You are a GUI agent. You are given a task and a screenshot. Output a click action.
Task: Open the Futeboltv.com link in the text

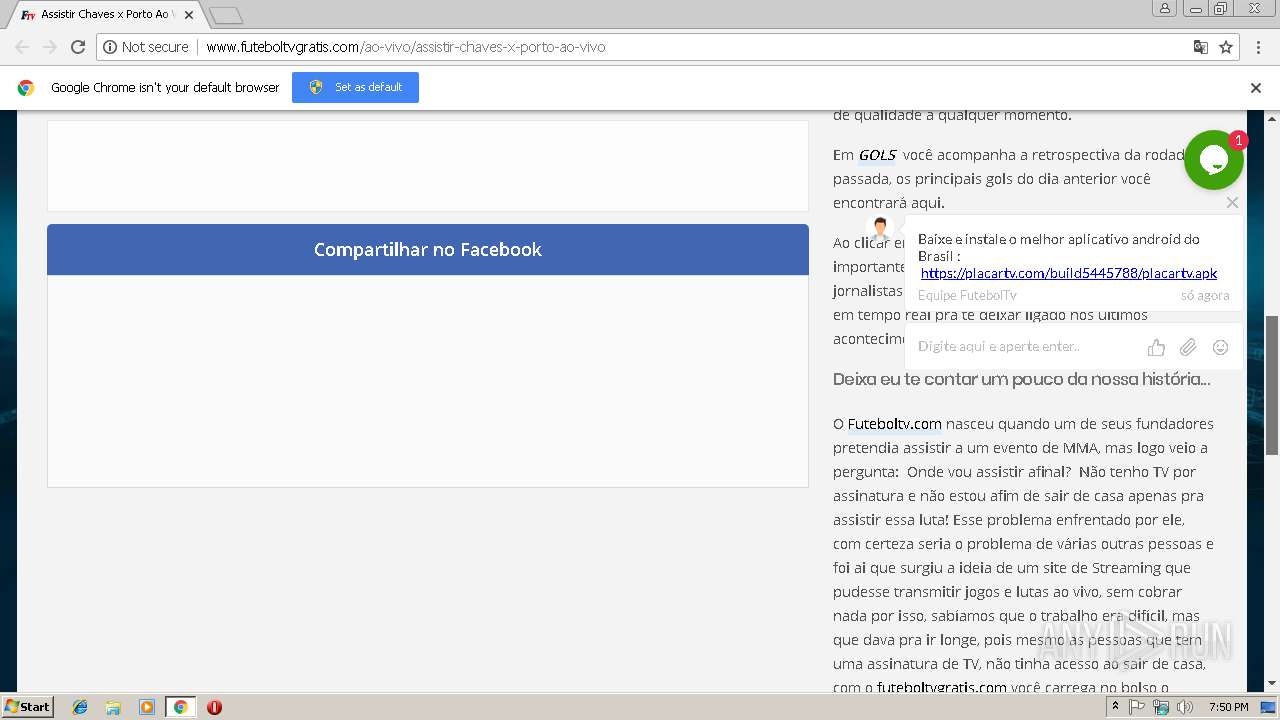pyautogui.click(x=895, y=424)
